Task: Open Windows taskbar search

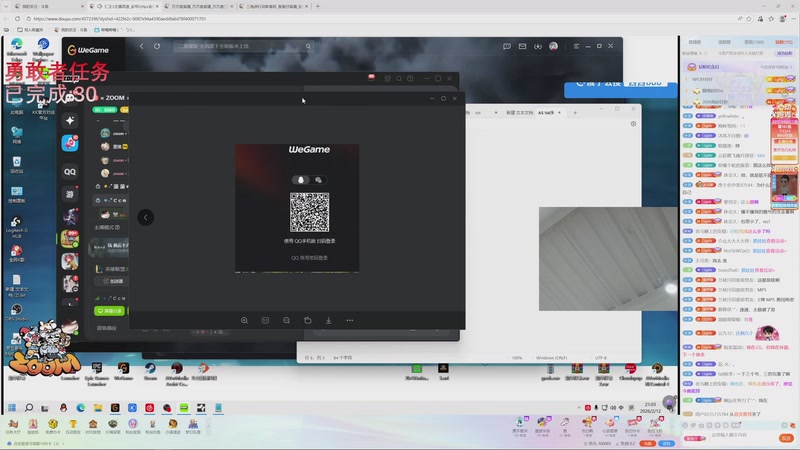Action: 29,408
